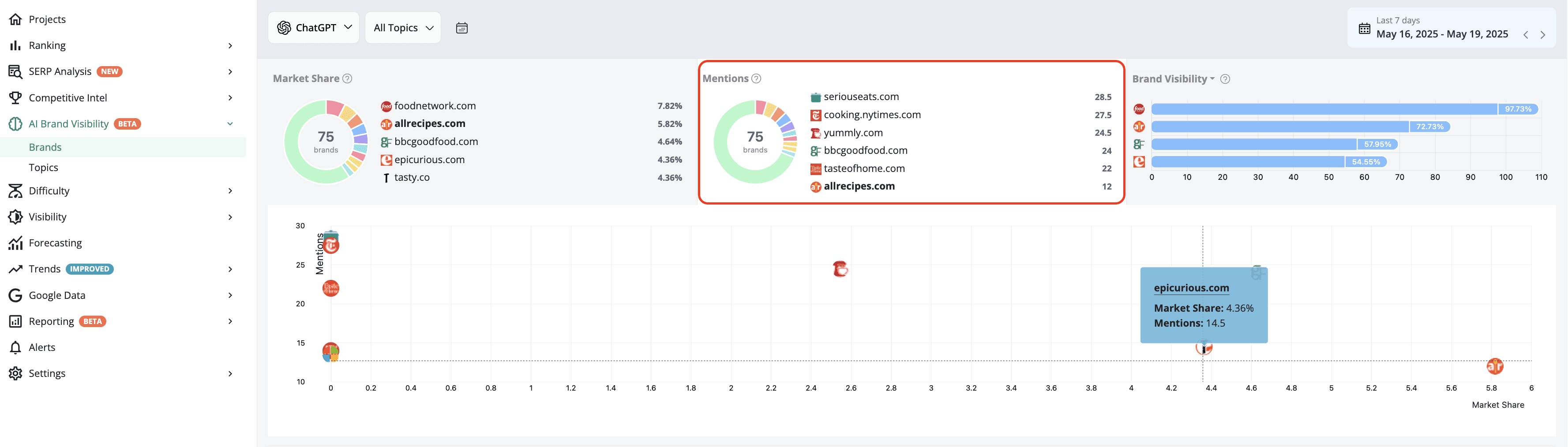Expand the Difficulty menu chevron
1568x447 pixels.
(x=230, y=191)
